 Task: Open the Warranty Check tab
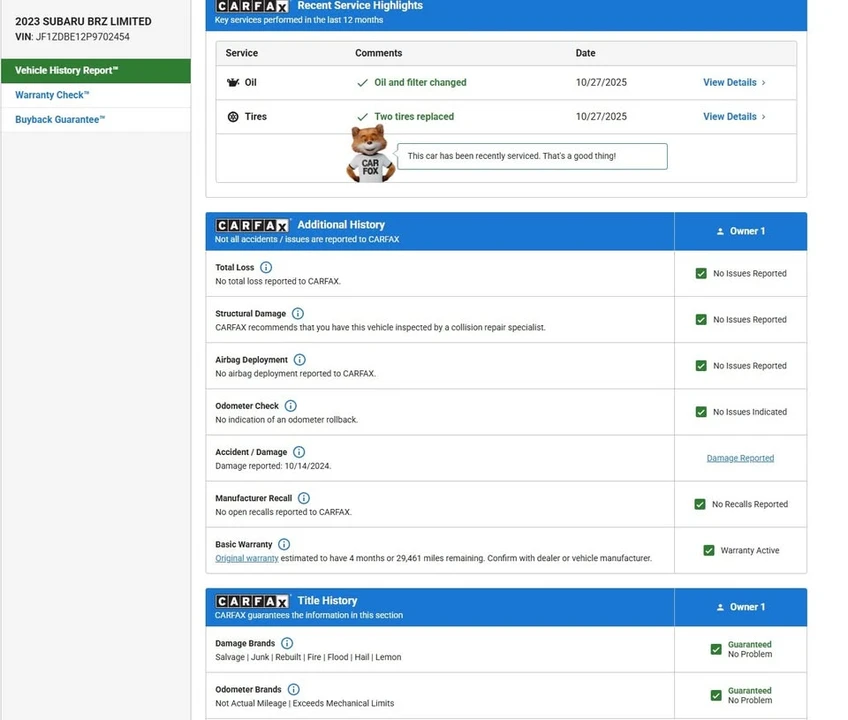pos(96,95)
